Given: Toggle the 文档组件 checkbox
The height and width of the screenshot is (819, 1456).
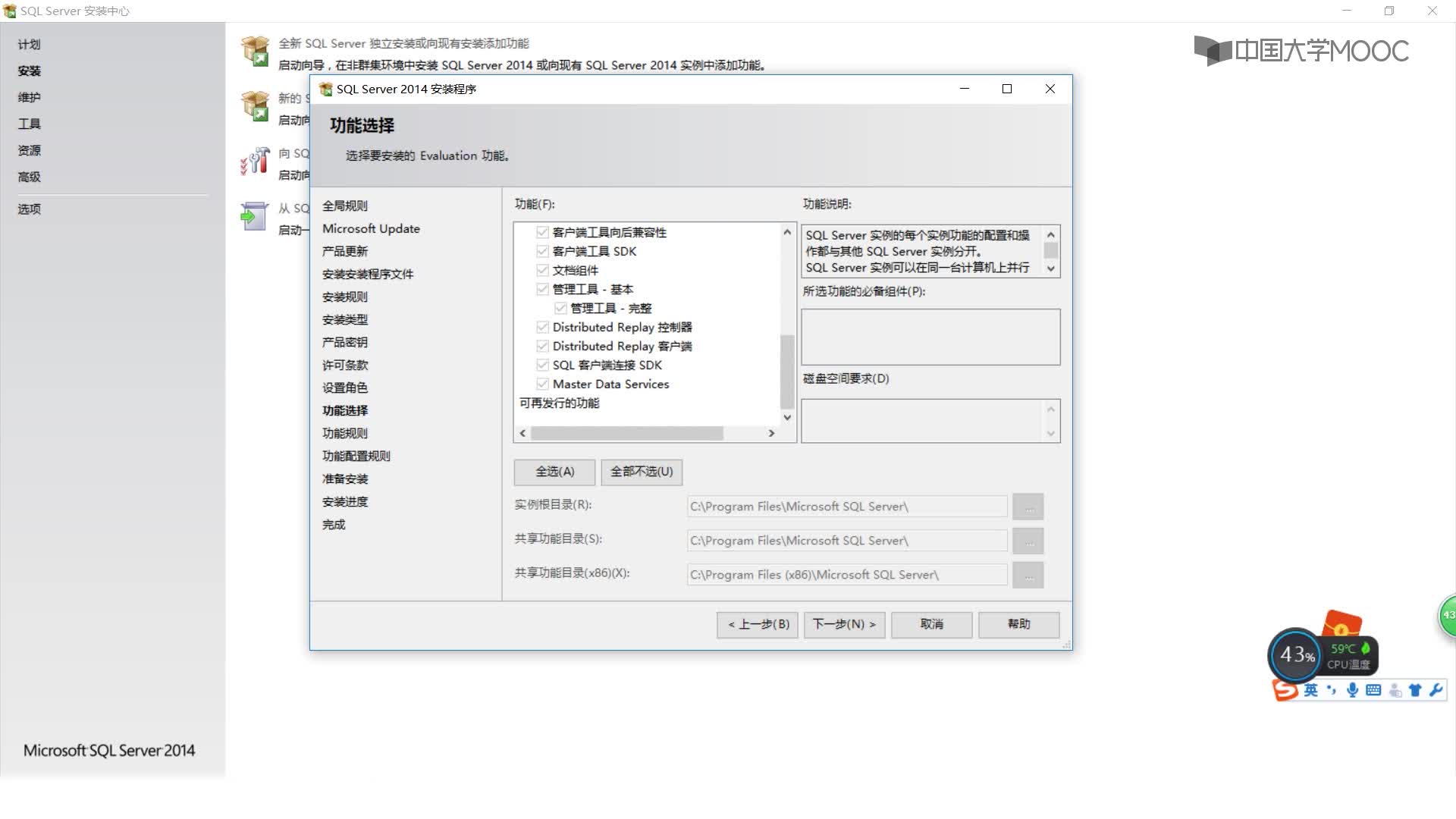Looking at the screenshot, I should tap(542, 270).
